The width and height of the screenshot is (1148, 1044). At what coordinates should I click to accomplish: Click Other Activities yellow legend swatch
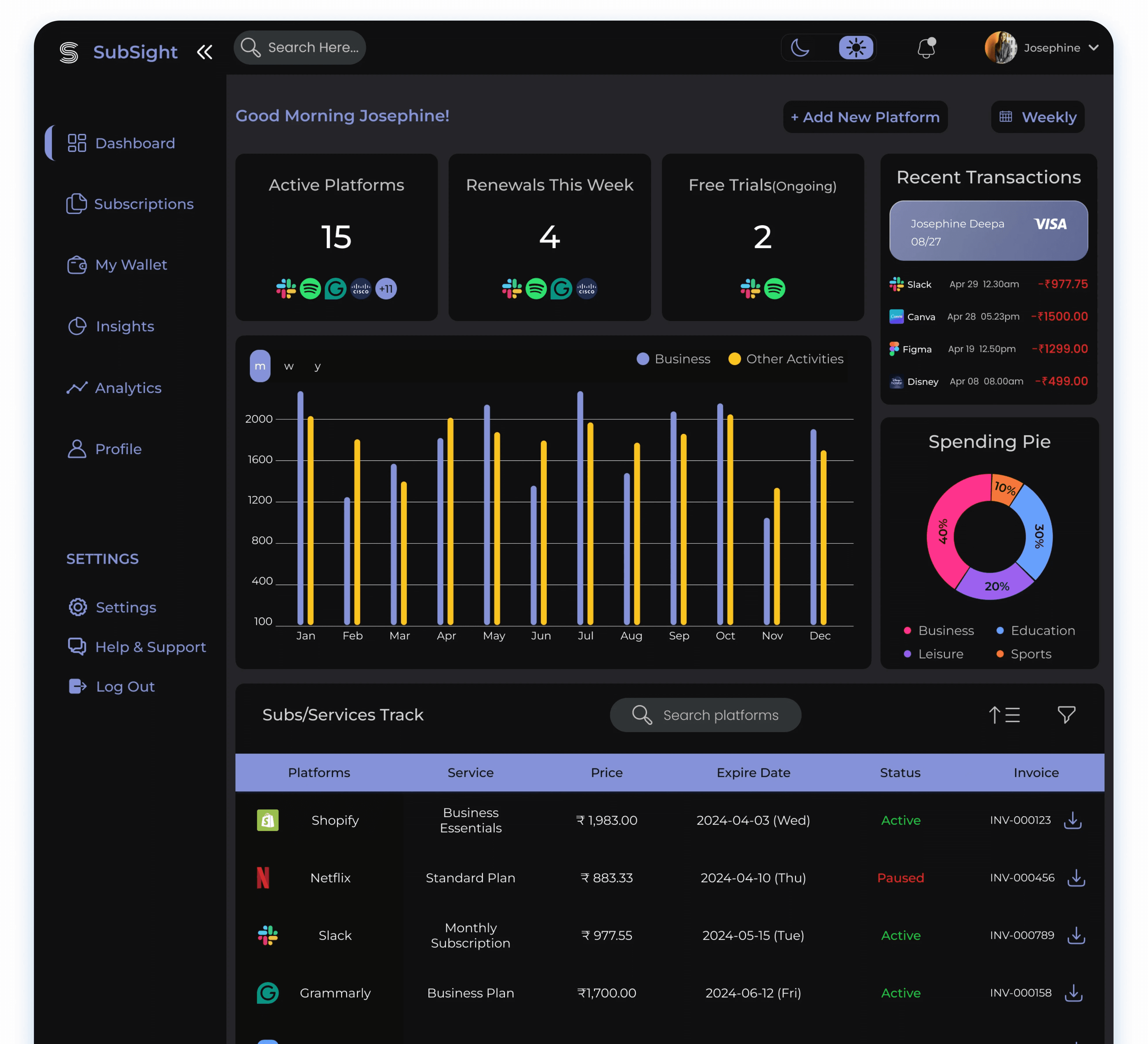coord(735,359)
